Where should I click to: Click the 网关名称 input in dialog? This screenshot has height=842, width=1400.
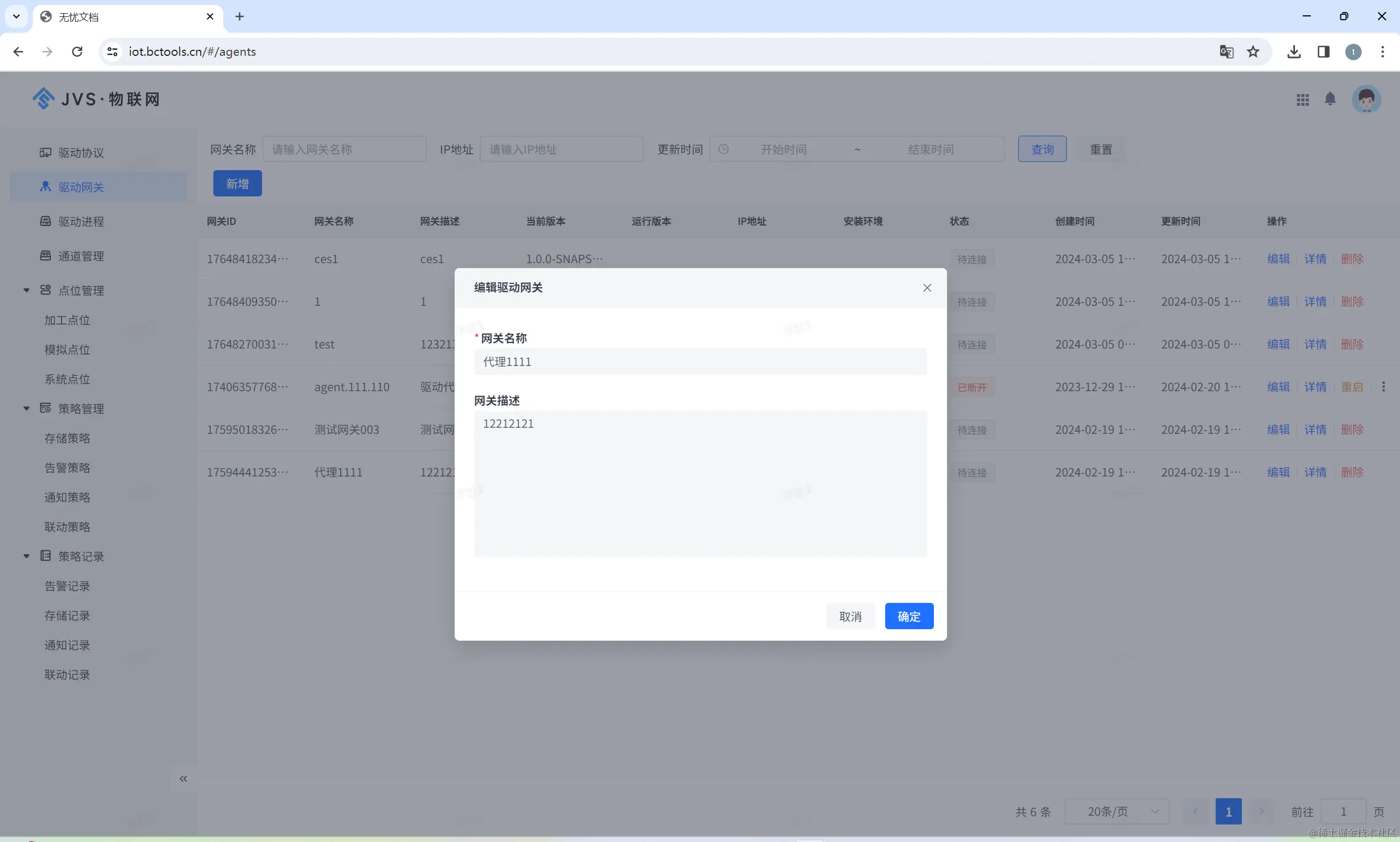coord(700,362)
